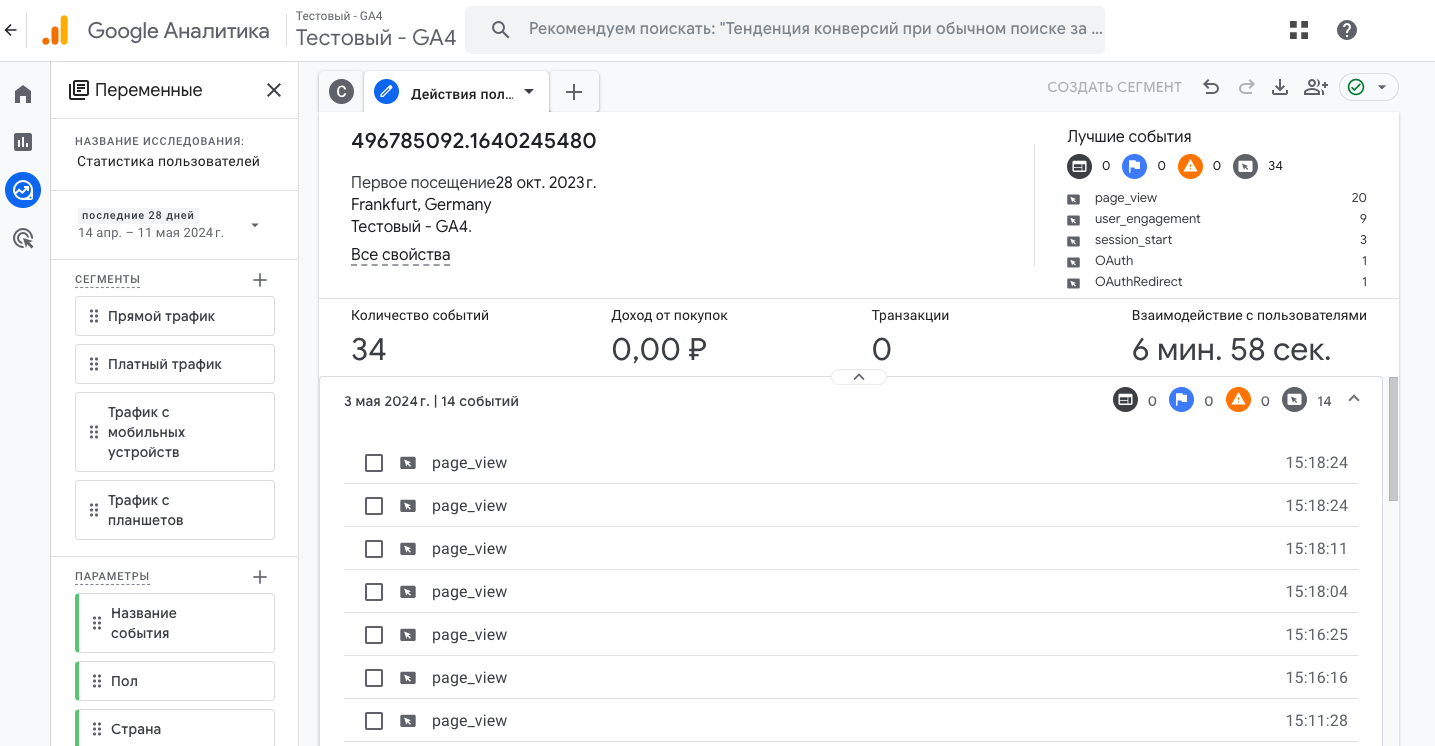Viewport: 1435px width, 746px height.
Task: Click the OAuthRedirect top event row
Action: [1216, 282]
